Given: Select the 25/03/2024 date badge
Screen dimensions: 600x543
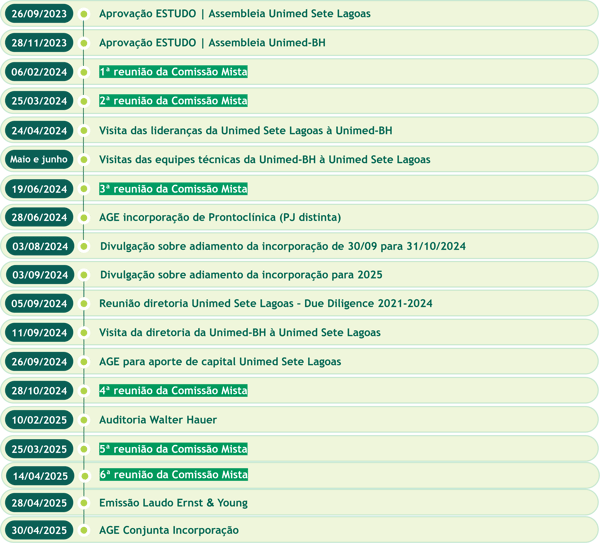Looking at the screenshot, I should coord(39,101).
